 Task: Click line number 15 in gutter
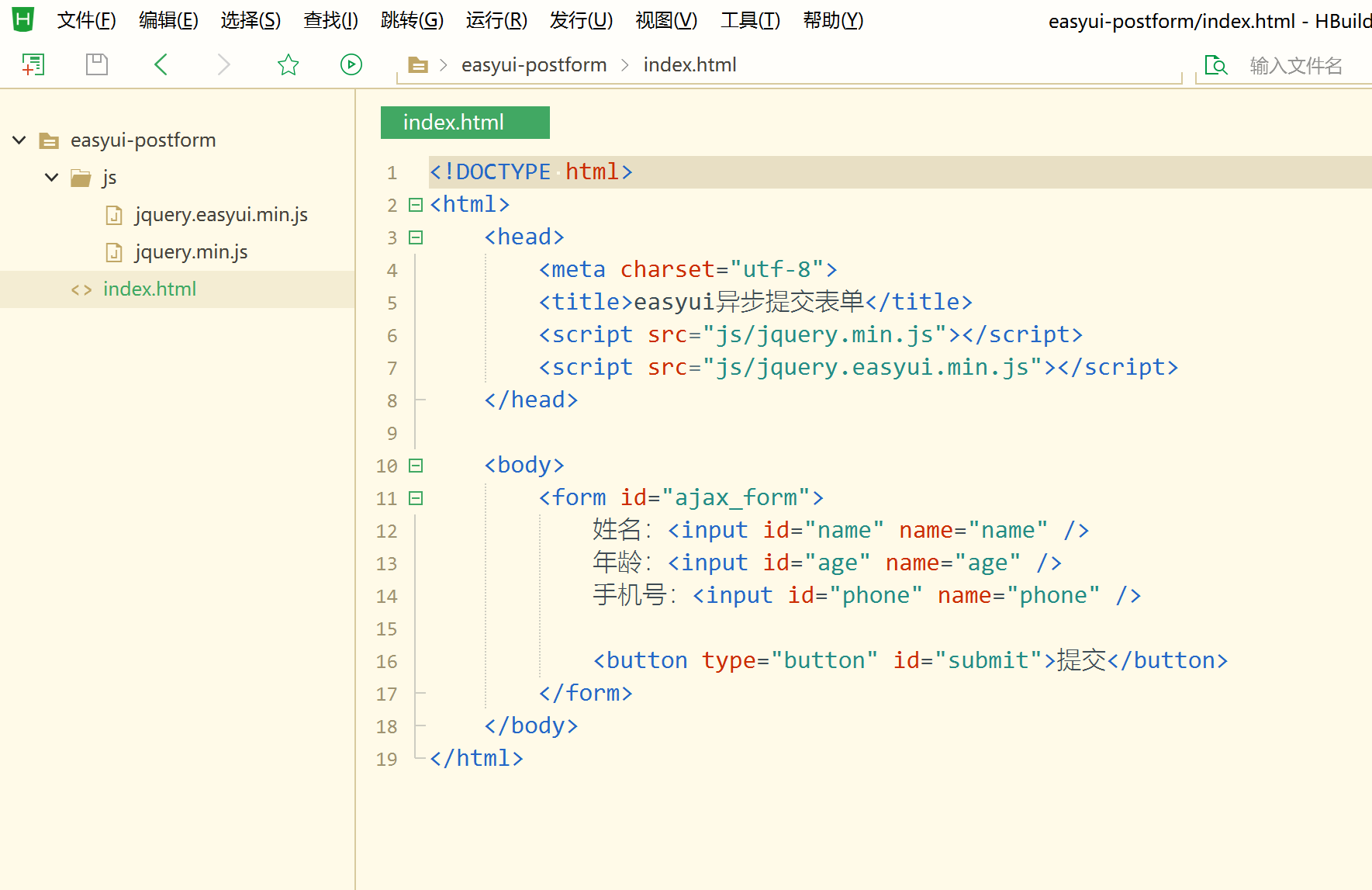386,629
